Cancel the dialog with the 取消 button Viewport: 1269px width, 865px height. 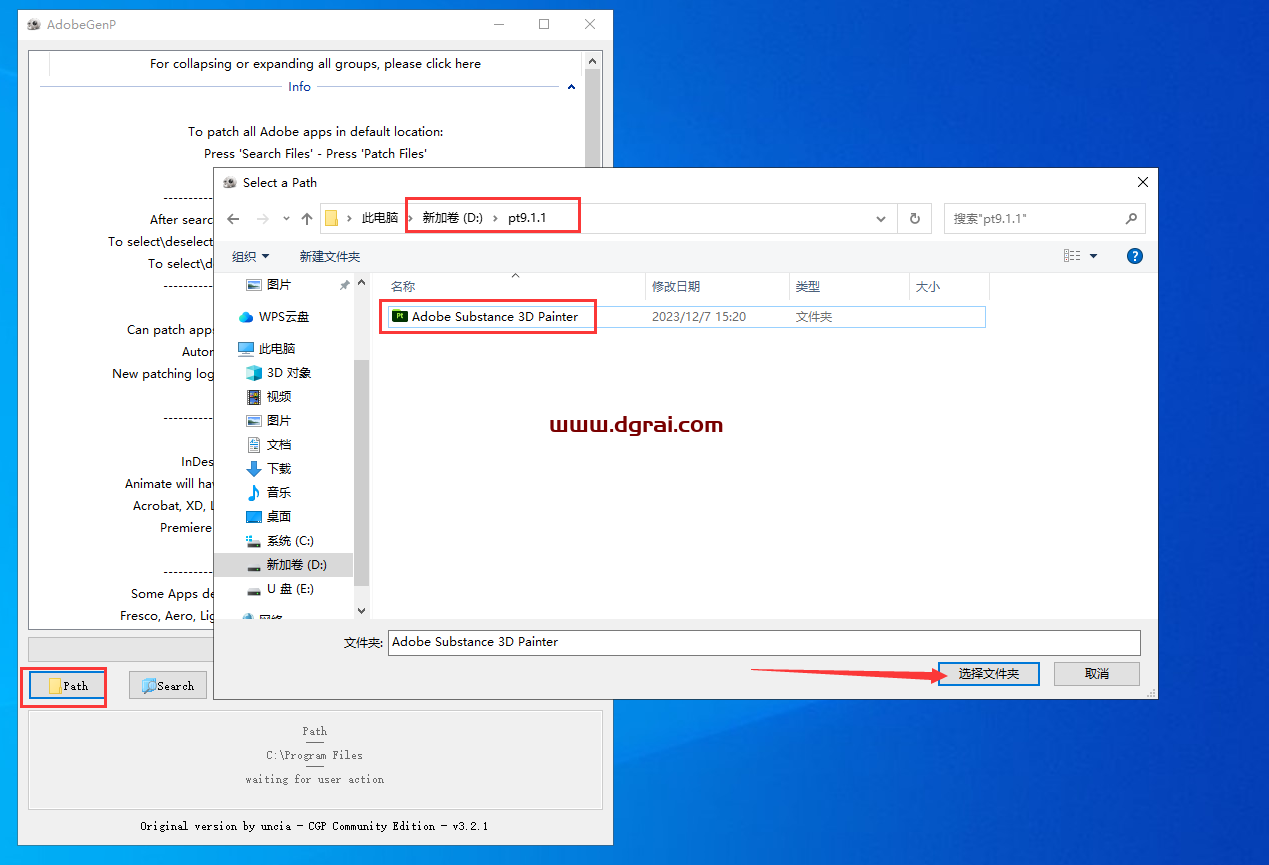click(1097, 674)
